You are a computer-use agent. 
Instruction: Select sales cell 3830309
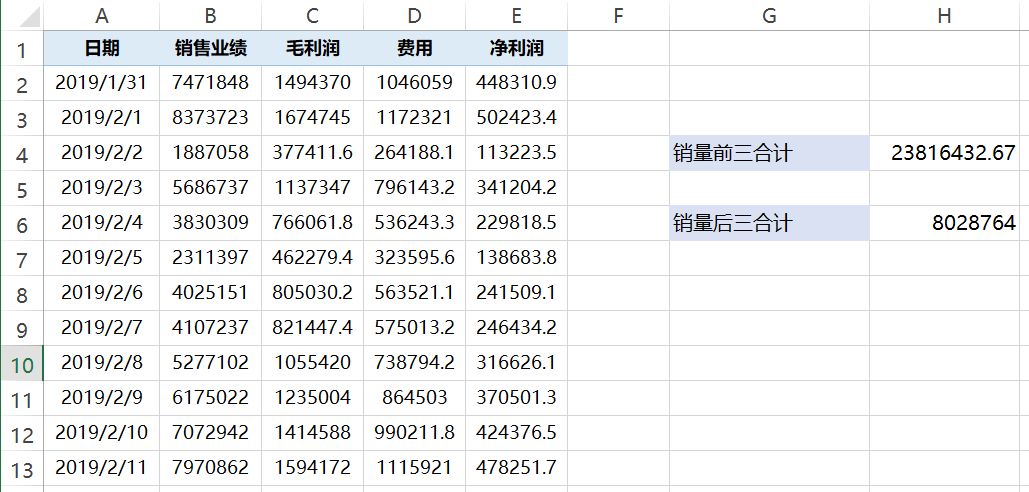(x=211, y=223)
